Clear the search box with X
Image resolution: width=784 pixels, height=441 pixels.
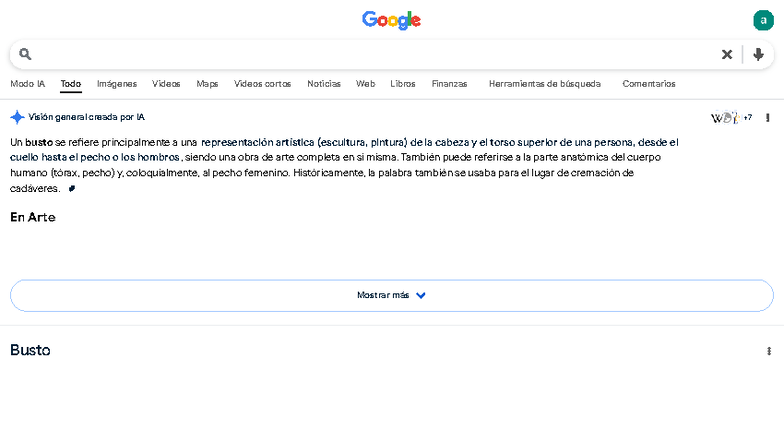tap(727, 54)
